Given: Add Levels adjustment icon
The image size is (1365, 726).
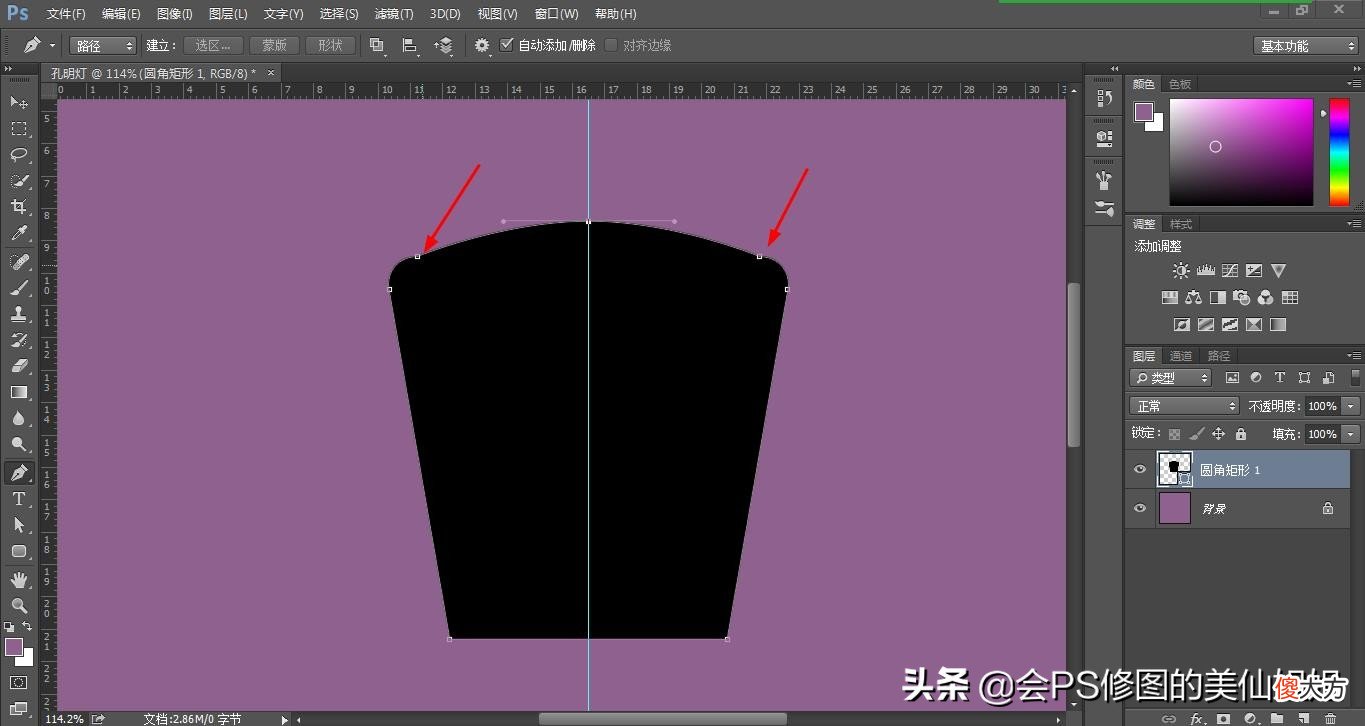Looking at the screenshot, I should (1205, 271).
